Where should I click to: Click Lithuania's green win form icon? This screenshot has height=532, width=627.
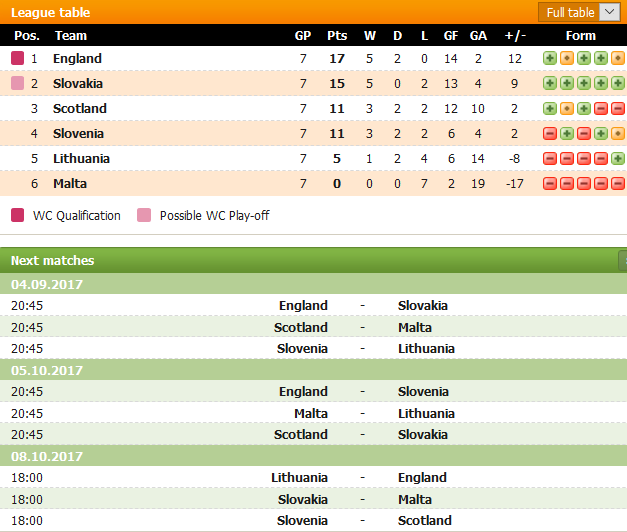click(x=619, y=158)
